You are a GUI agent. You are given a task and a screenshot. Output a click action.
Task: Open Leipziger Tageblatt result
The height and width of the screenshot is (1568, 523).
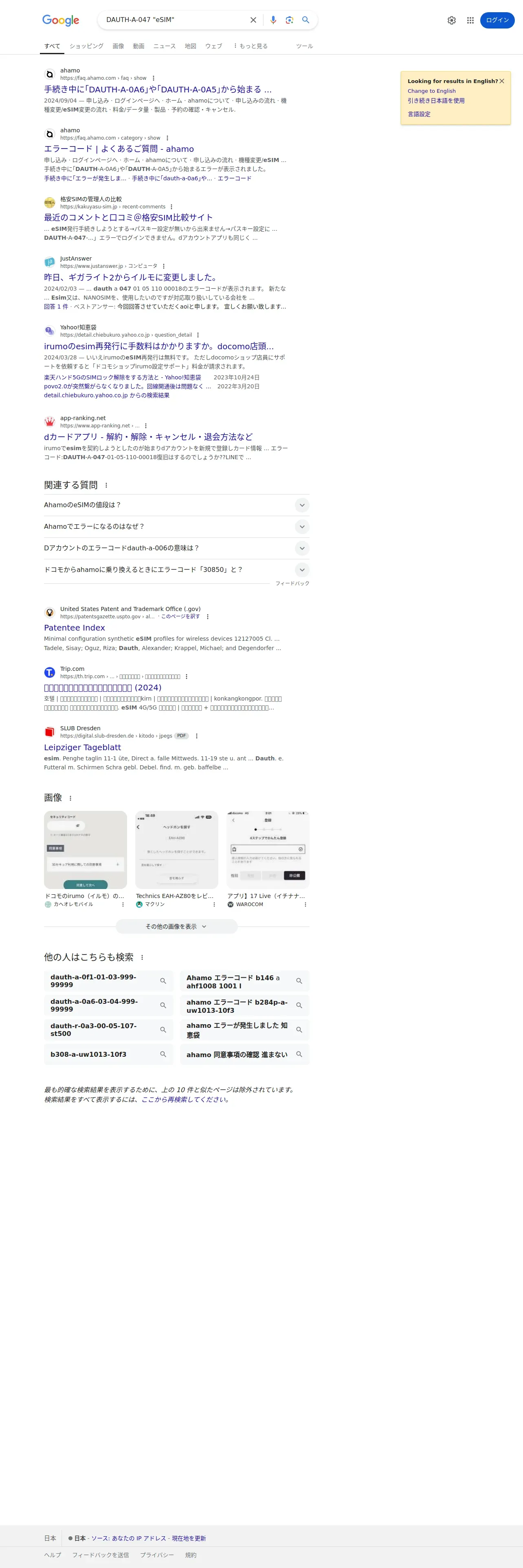[82, 747]
